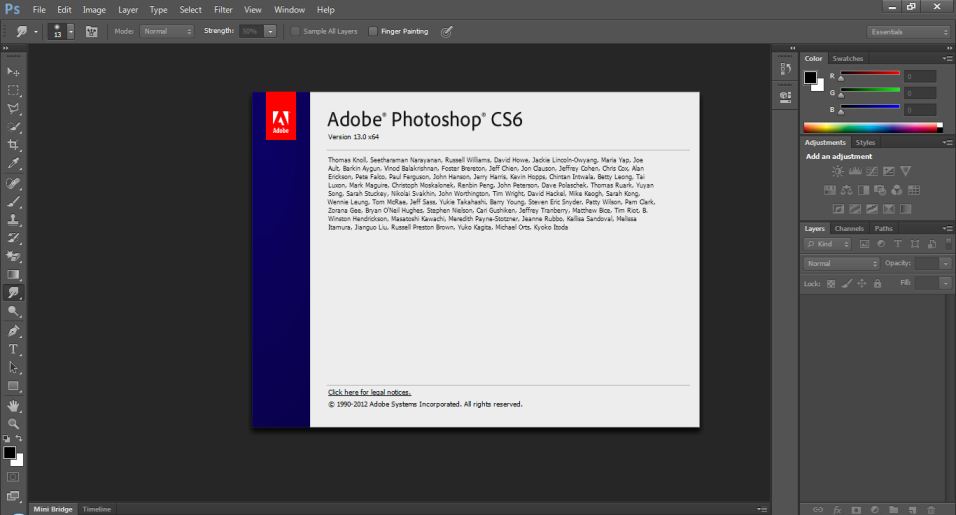Click the color spectrum ramp

coord(872,127)
